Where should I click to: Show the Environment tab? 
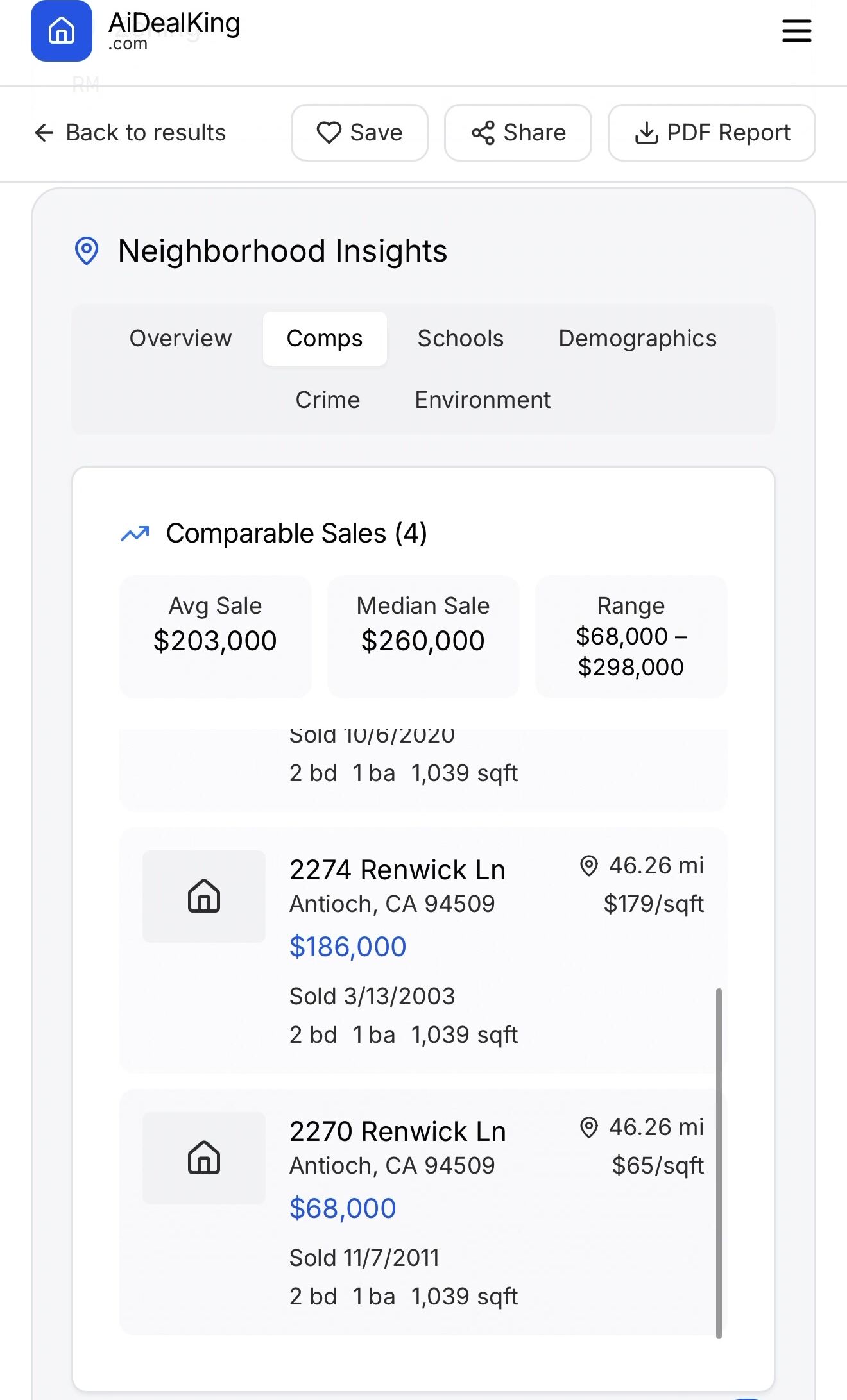click(x=483, y=400)
